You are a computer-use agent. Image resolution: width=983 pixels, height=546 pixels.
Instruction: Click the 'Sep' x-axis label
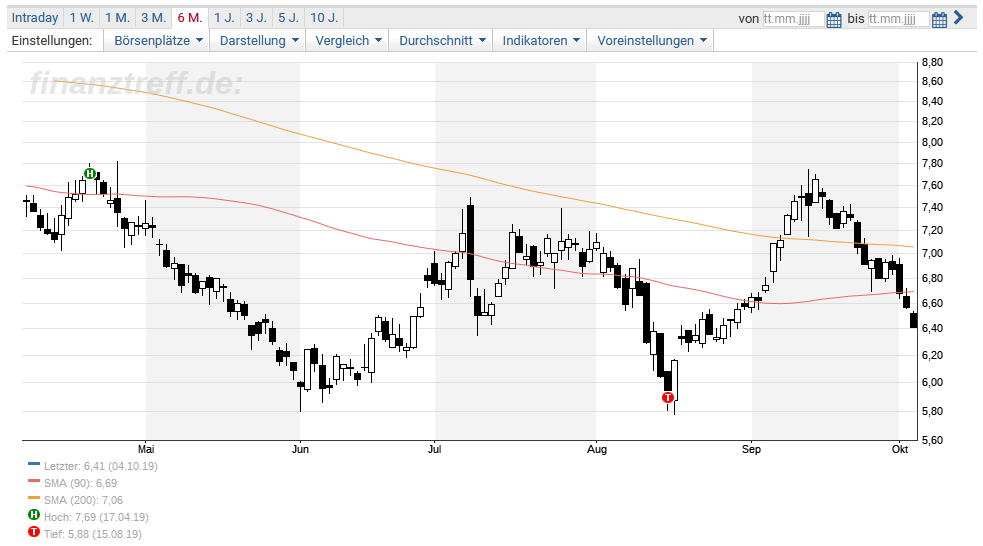(x=751, y=449)
